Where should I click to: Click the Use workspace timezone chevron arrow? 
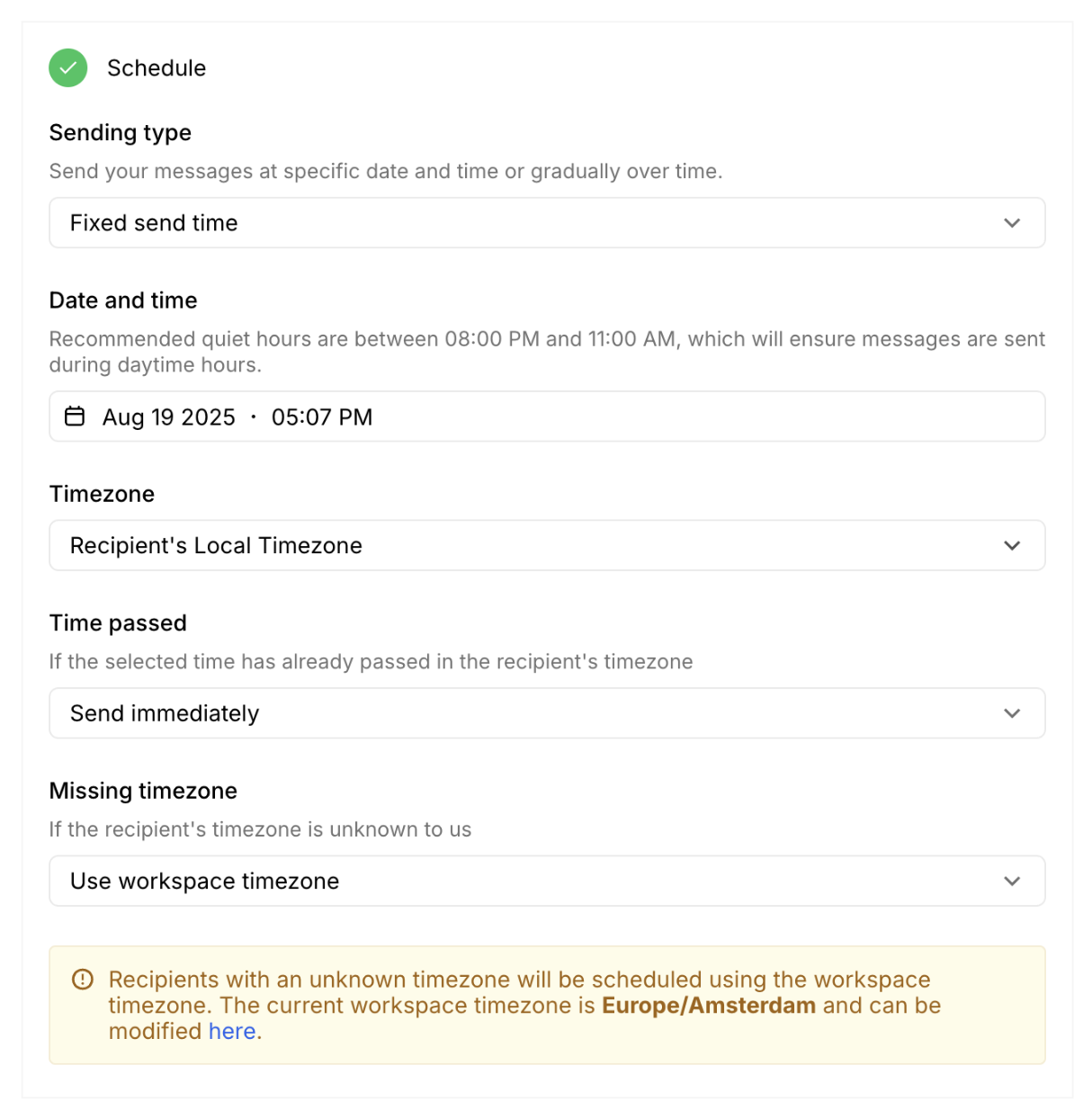pos(1012,882)
